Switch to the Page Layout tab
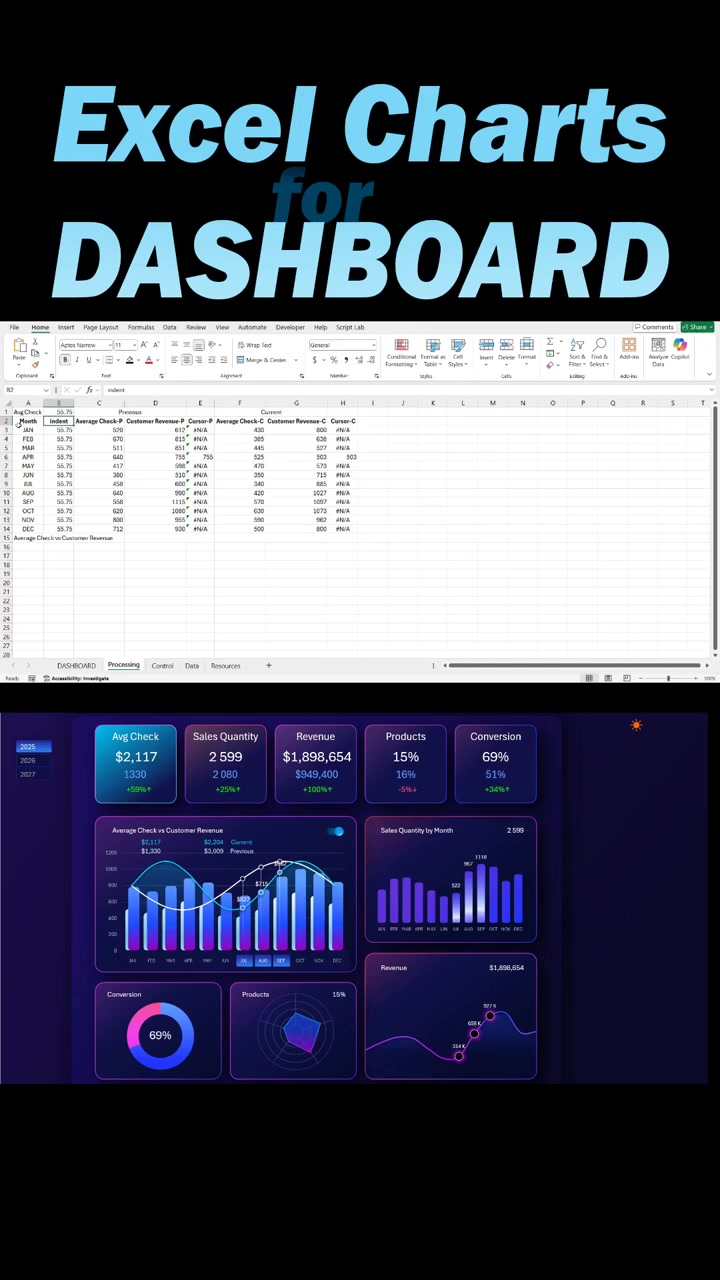This screenshot has height=1280, width=720. tap(101, 327)
